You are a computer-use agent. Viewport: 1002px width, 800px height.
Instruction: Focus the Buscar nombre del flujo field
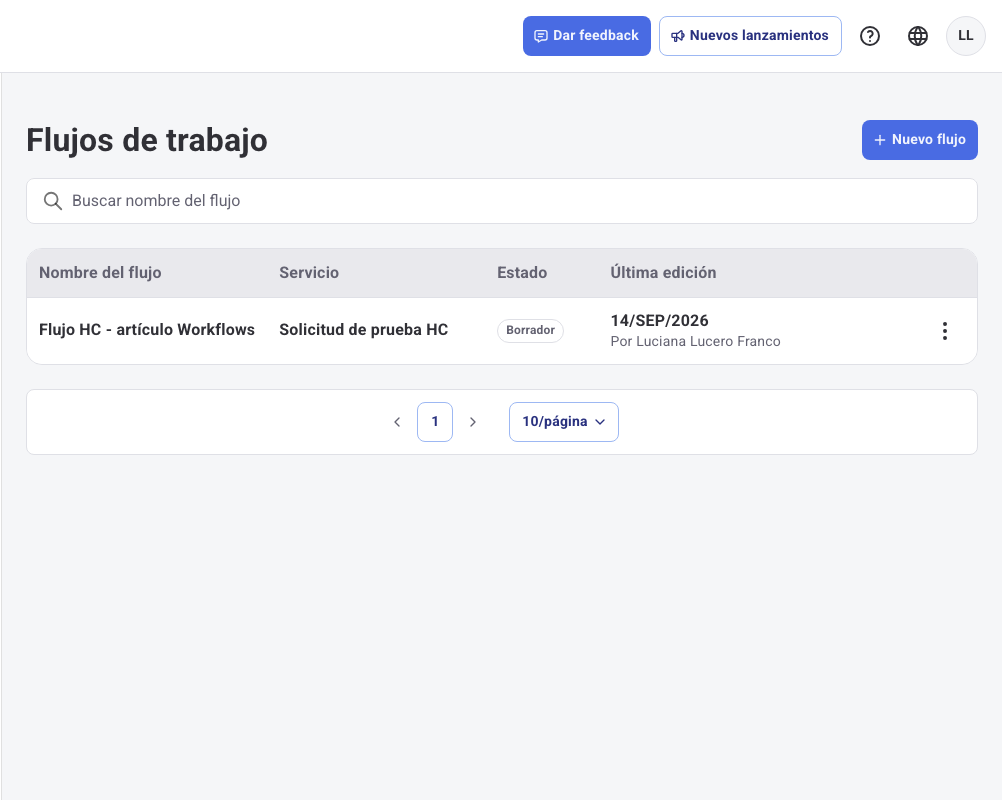(x=502, y=201)
